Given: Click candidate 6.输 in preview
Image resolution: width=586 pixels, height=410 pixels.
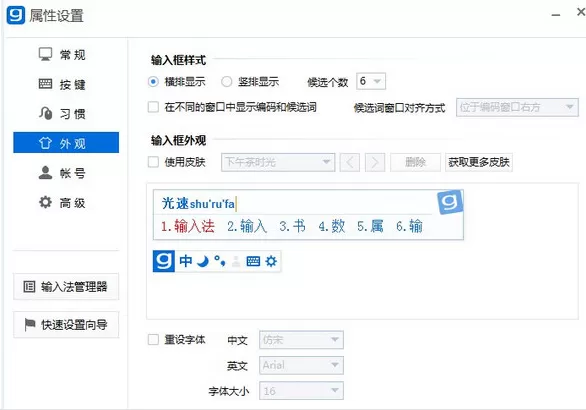Looking at the screenshot, I should point(409,226).
